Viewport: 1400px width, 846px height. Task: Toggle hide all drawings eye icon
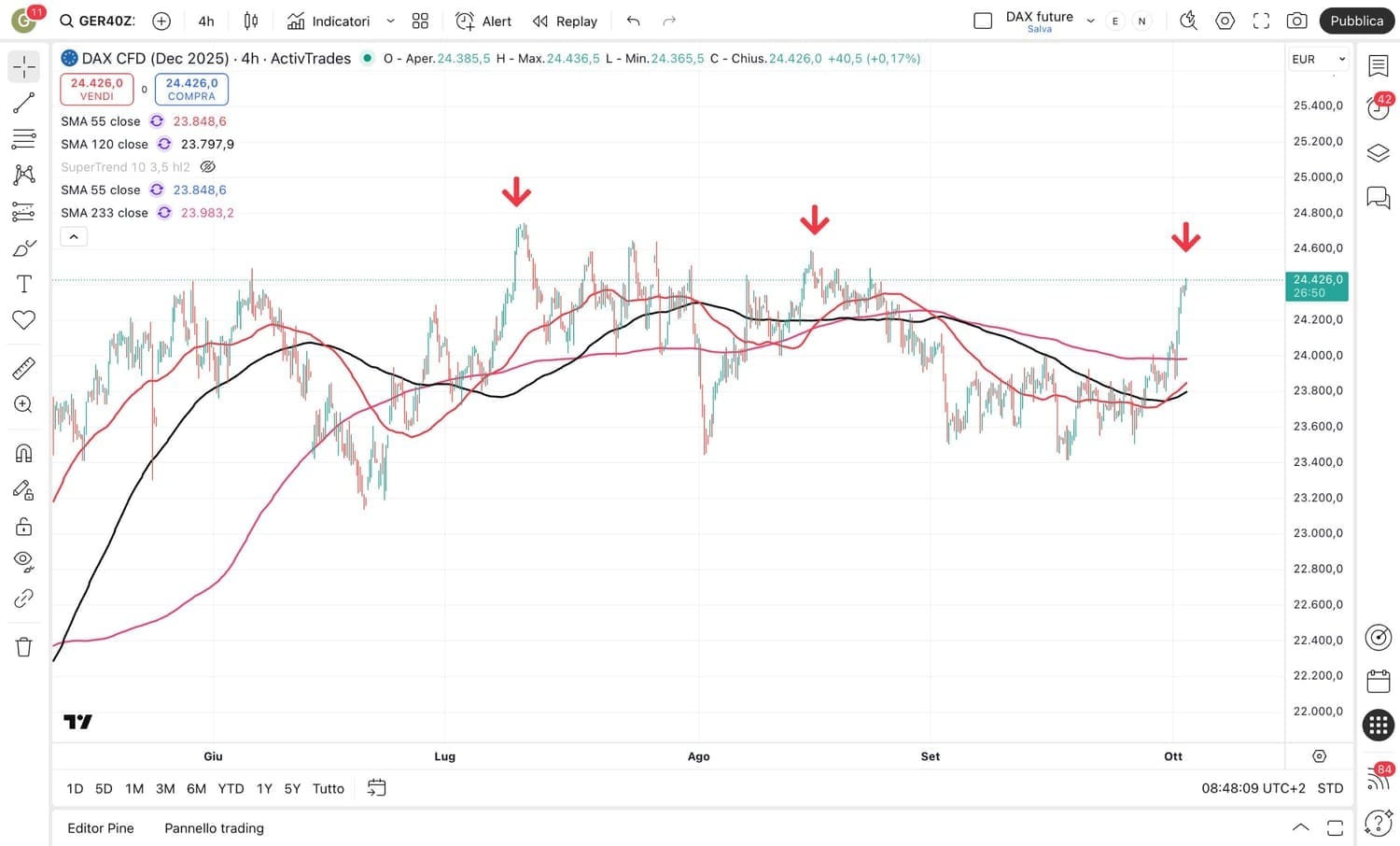24,562
